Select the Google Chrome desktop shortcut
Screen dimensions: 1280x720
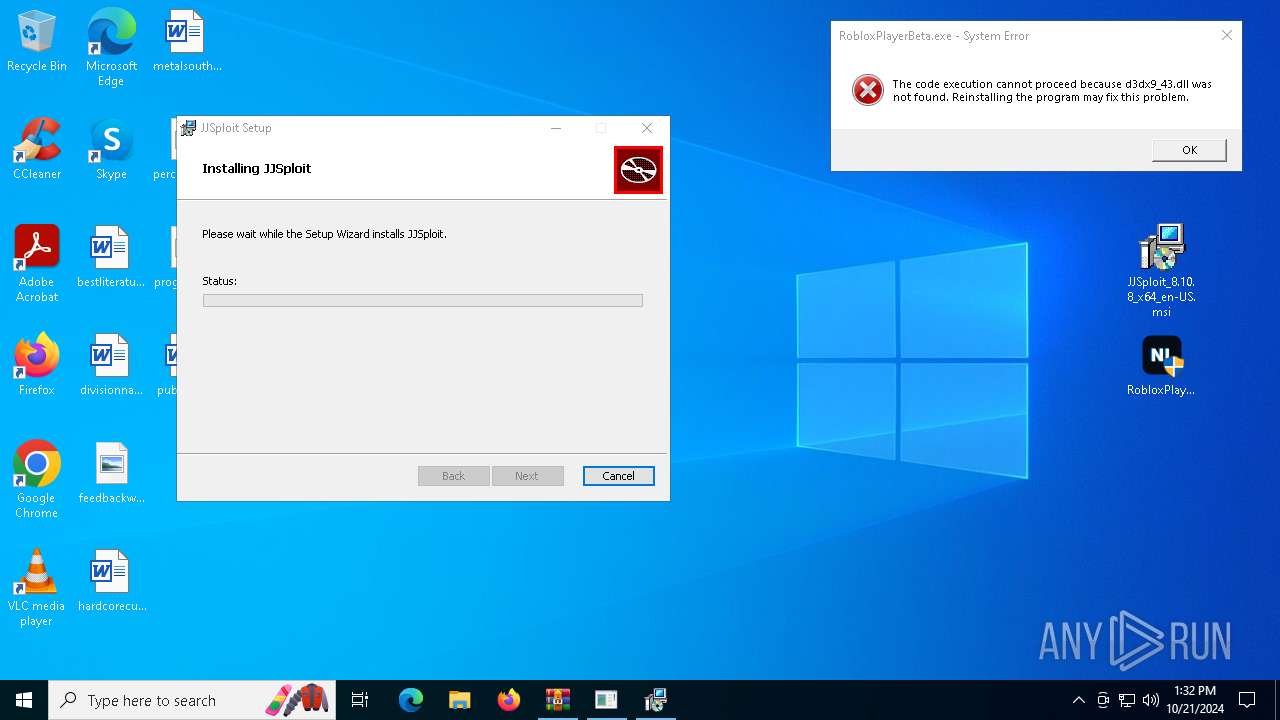pos(36,480)
